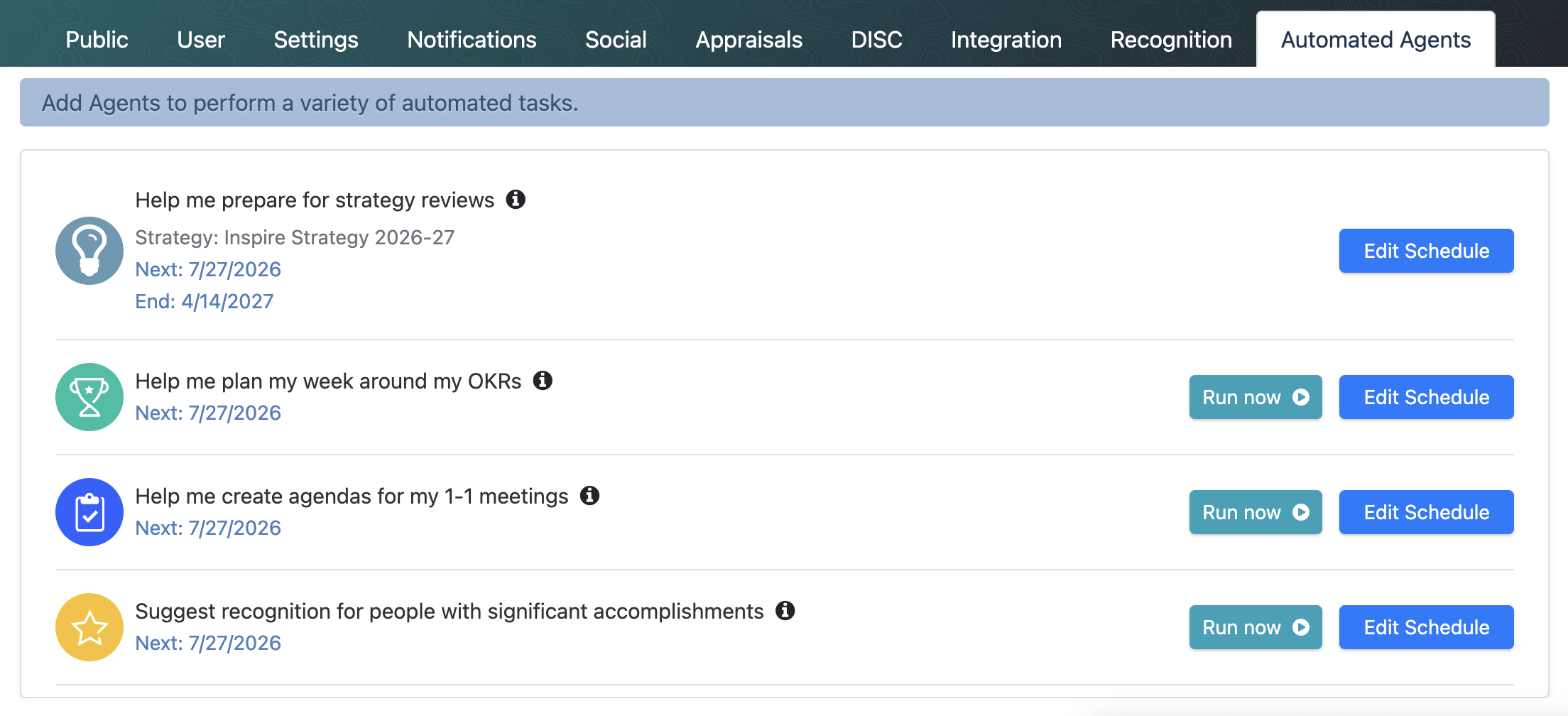Switch to the Appraisals tab

click(x=749, y=40)
